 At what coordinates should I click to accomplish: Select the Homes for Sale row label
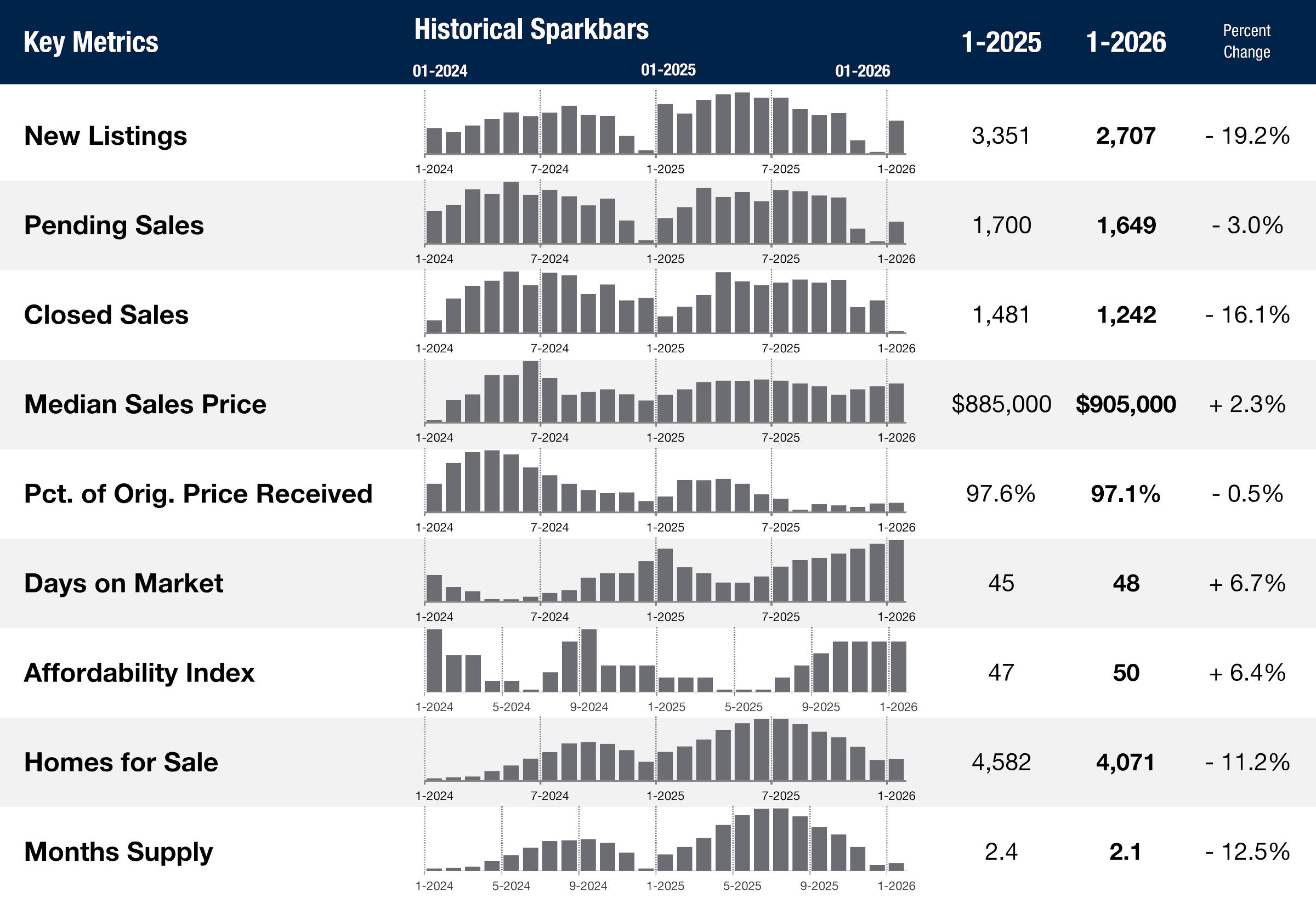(121, 763)
